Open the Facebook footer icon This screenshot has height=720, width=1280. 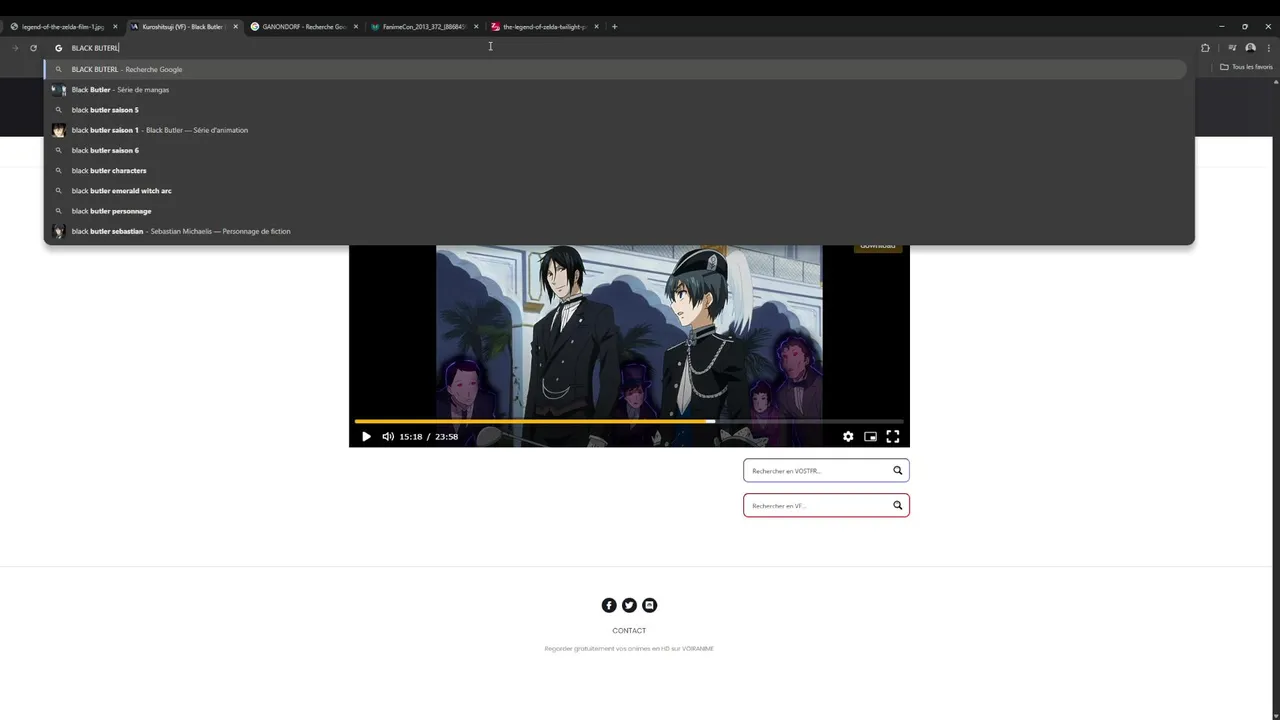click(x=609, y=605)
